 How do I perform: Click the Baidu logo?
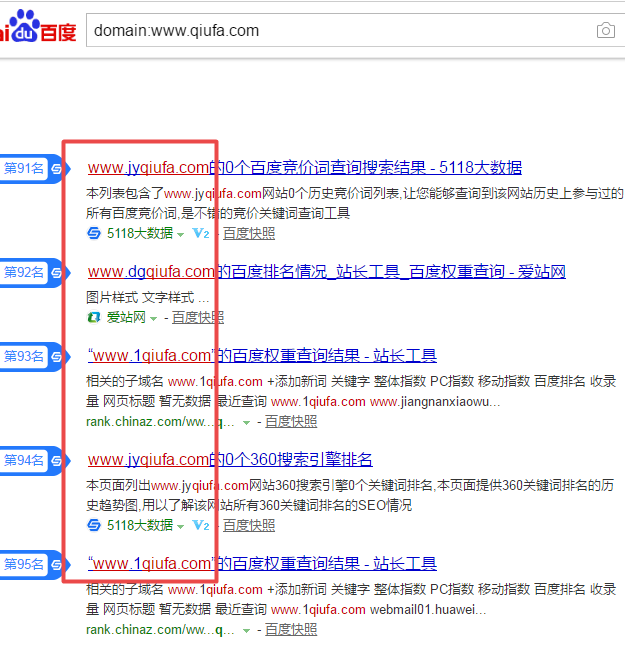coord(38,26)
